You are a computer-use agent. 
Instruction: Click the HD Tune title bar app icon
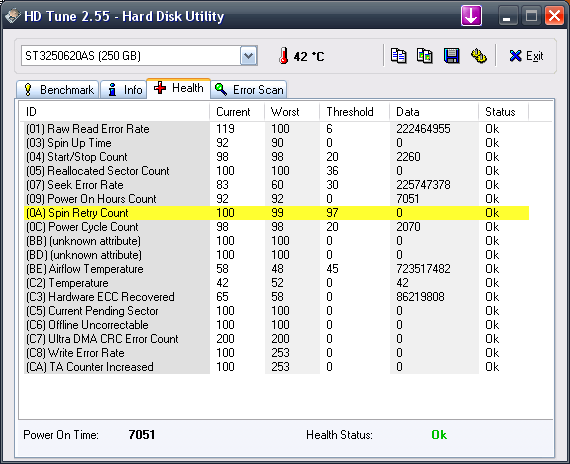click(12, 16)
